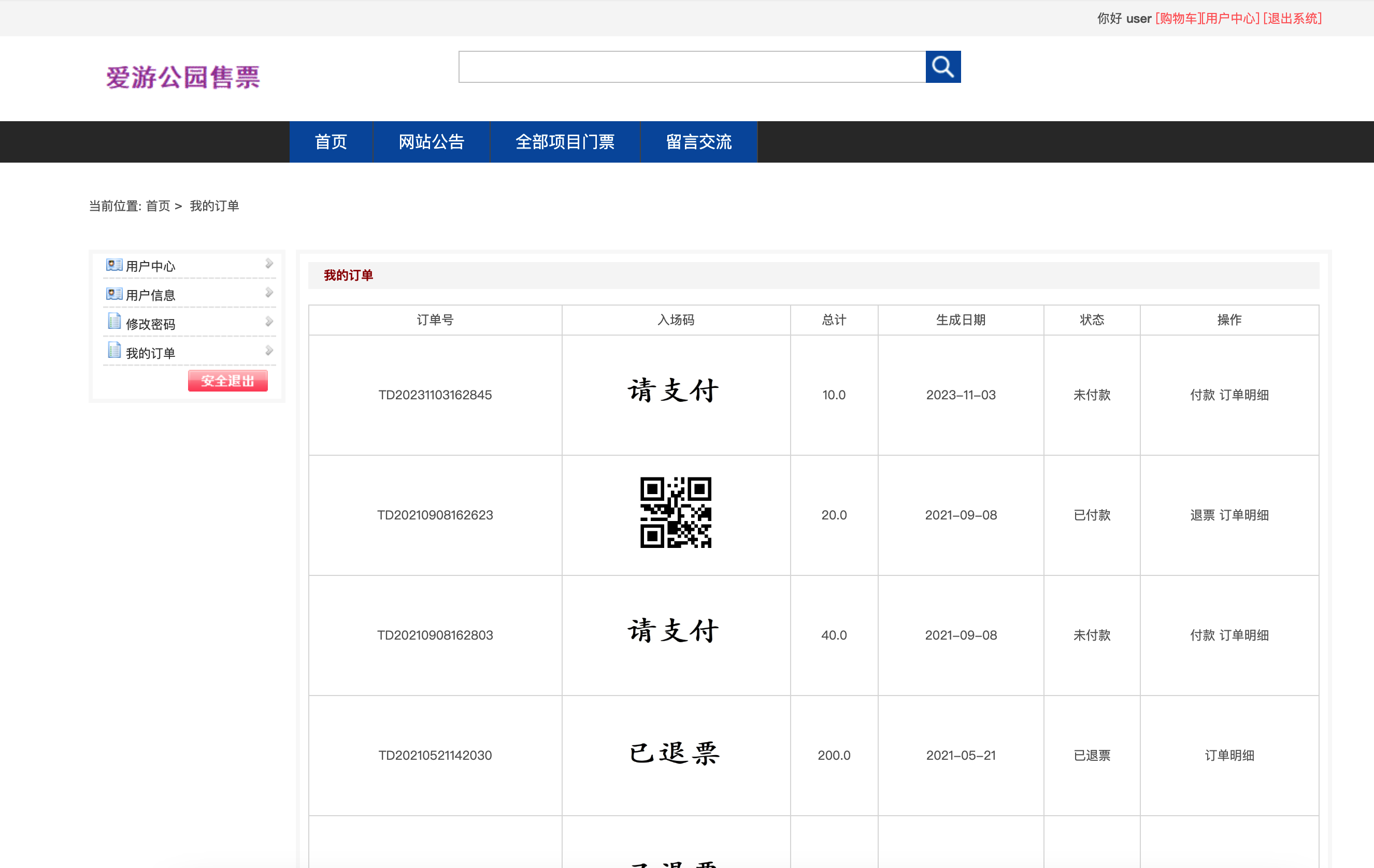Screen dimensions: 1374x868
Task: Open 首页 from the navigation bar
Action: click(331, 142)
